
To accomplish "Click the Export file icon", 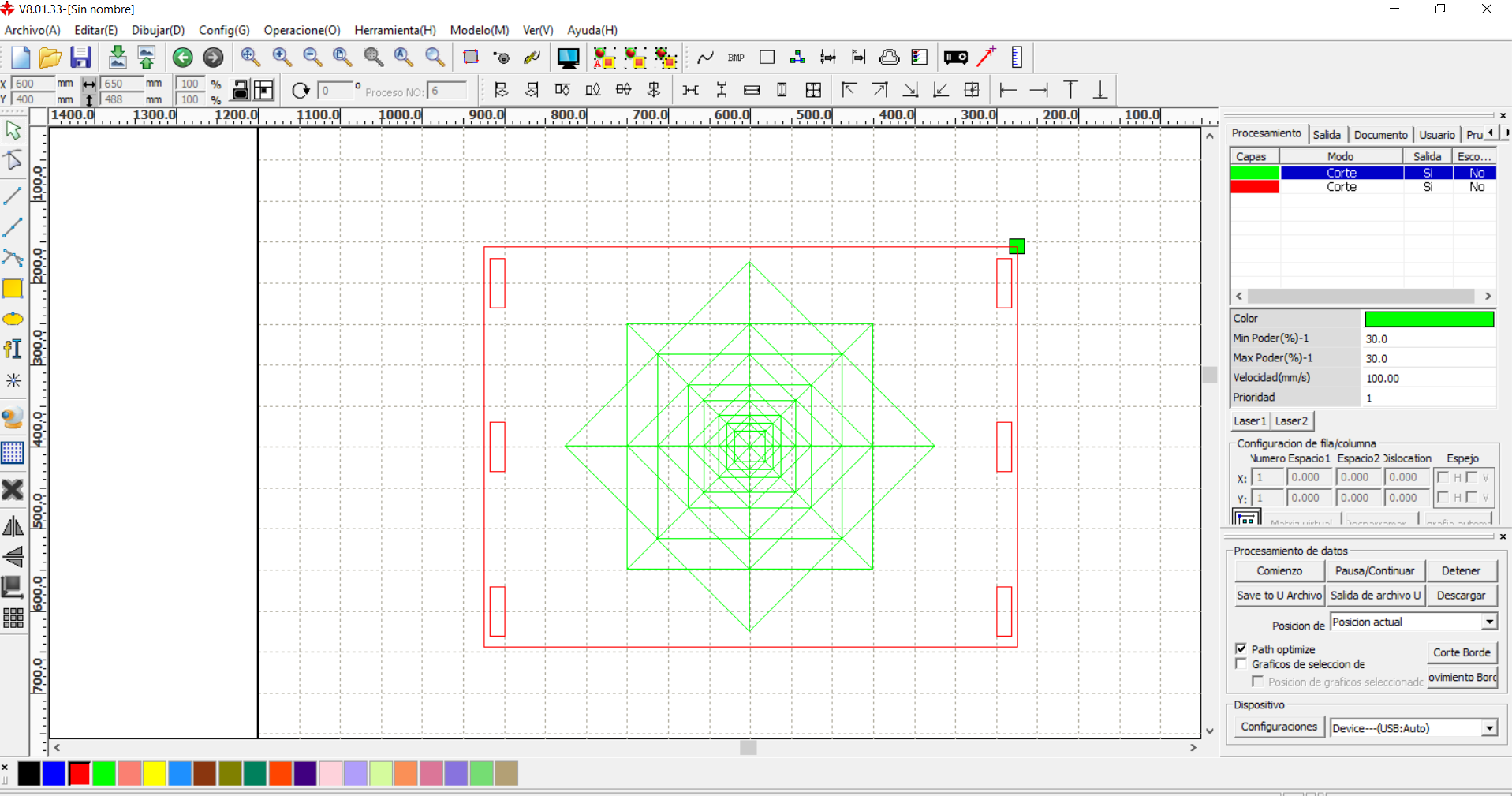I will [147, 57].
